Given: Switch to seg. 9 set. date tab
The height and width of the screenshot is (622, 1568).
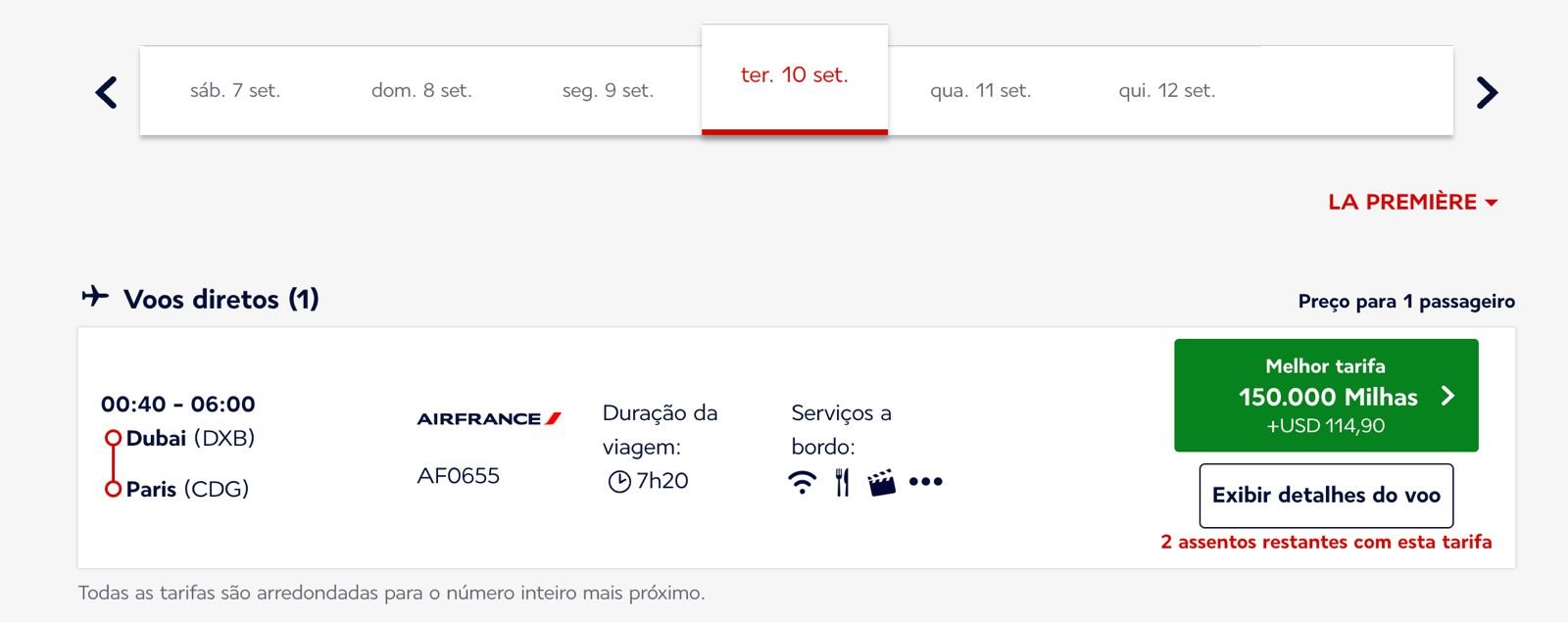Looking at the screenshot, I should (x=608, y=91).
